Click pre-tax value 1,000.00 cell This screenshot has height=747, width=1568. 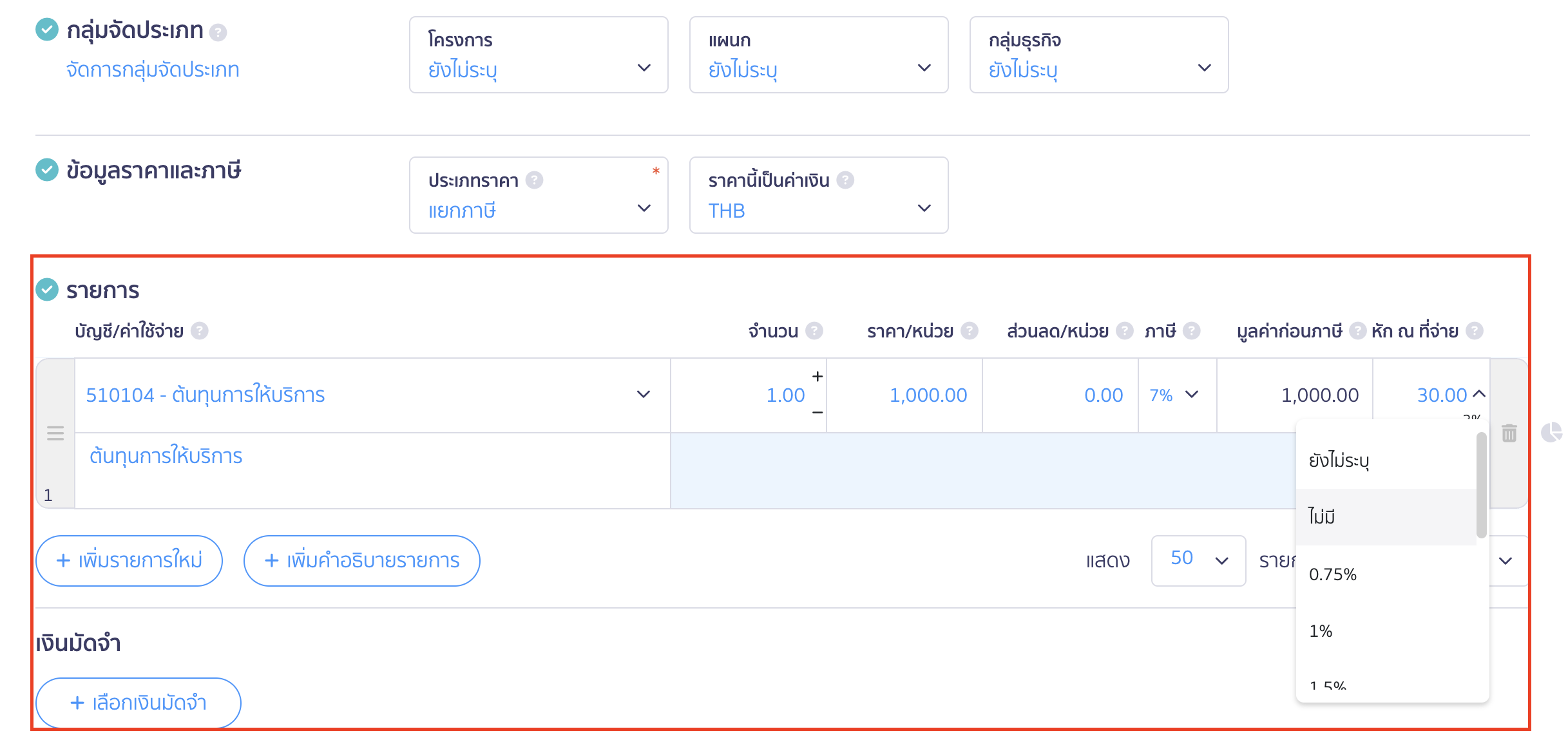[1295, 395]
